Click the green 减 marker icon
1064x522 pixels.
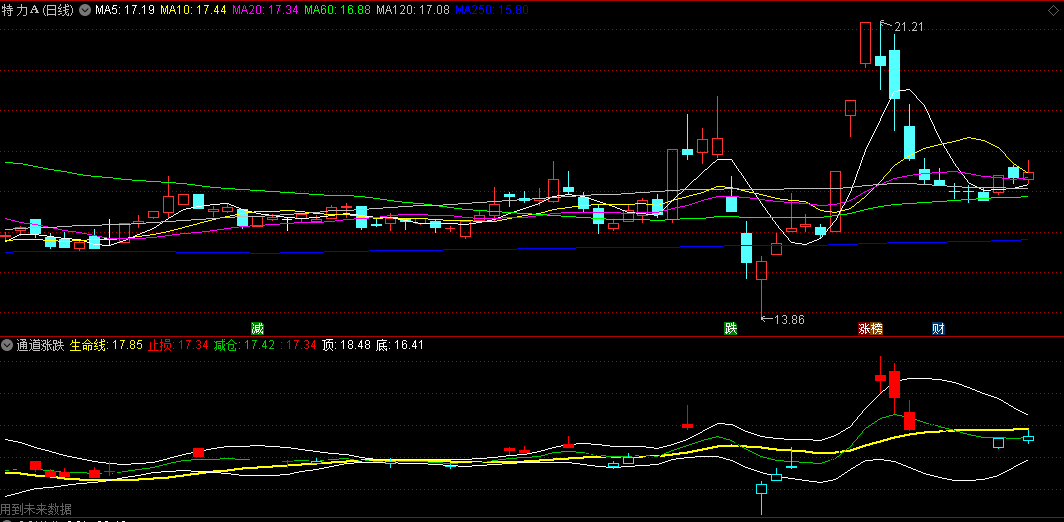(x=256, y=329)
